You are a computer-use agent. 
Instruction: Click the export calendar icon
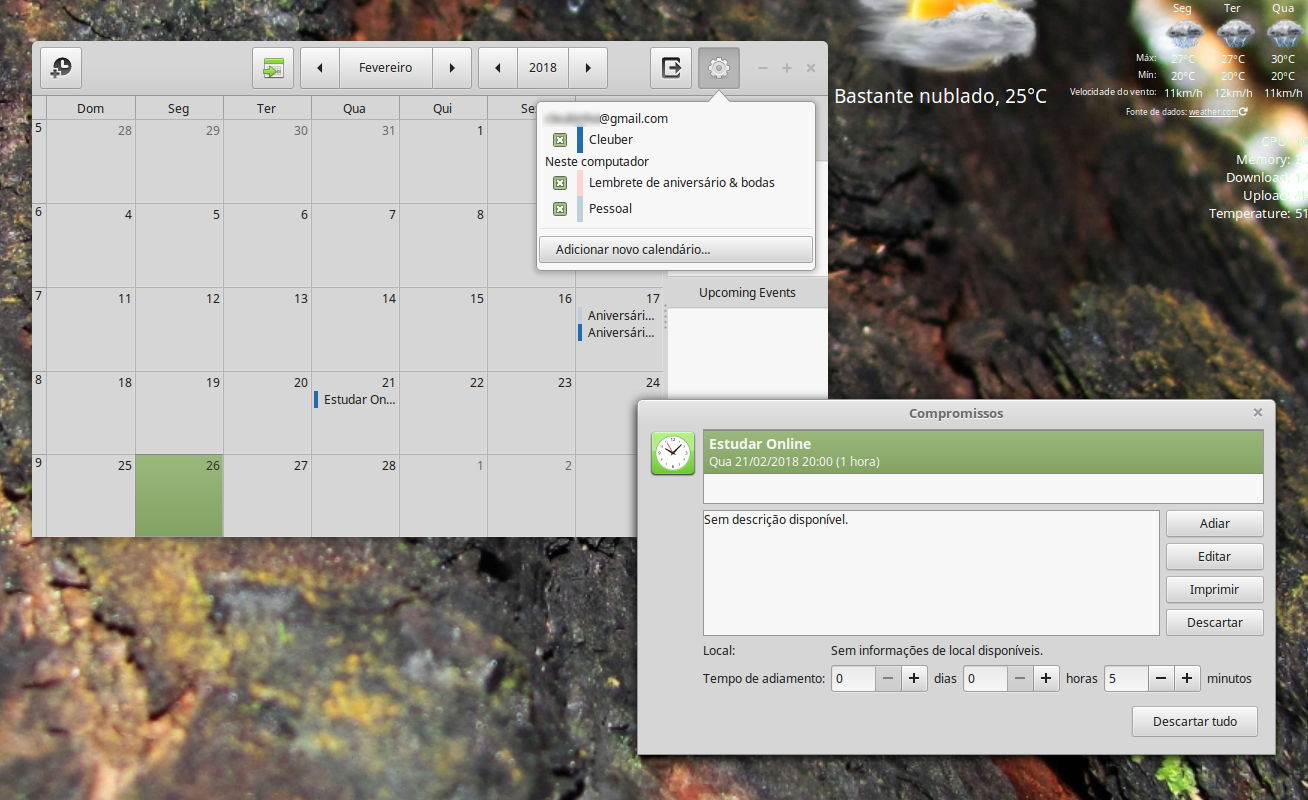671,68
